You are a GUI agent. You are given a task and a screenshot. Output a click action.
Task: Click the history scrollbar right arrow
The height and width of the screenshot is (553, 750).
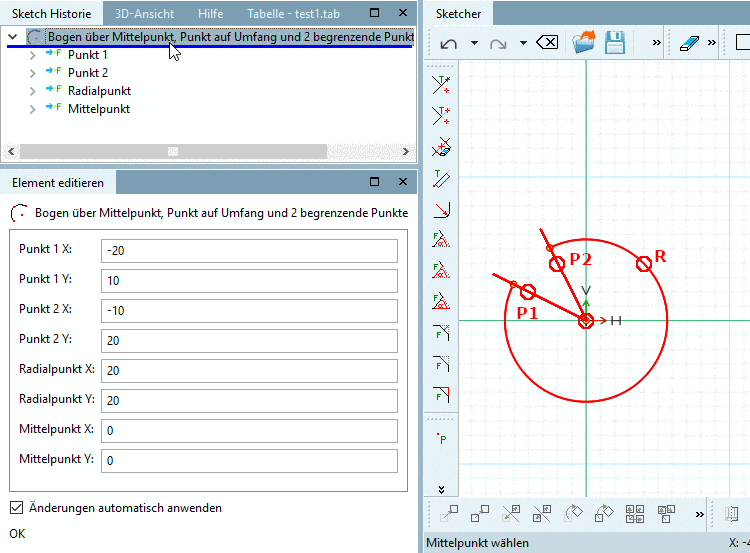406,151
